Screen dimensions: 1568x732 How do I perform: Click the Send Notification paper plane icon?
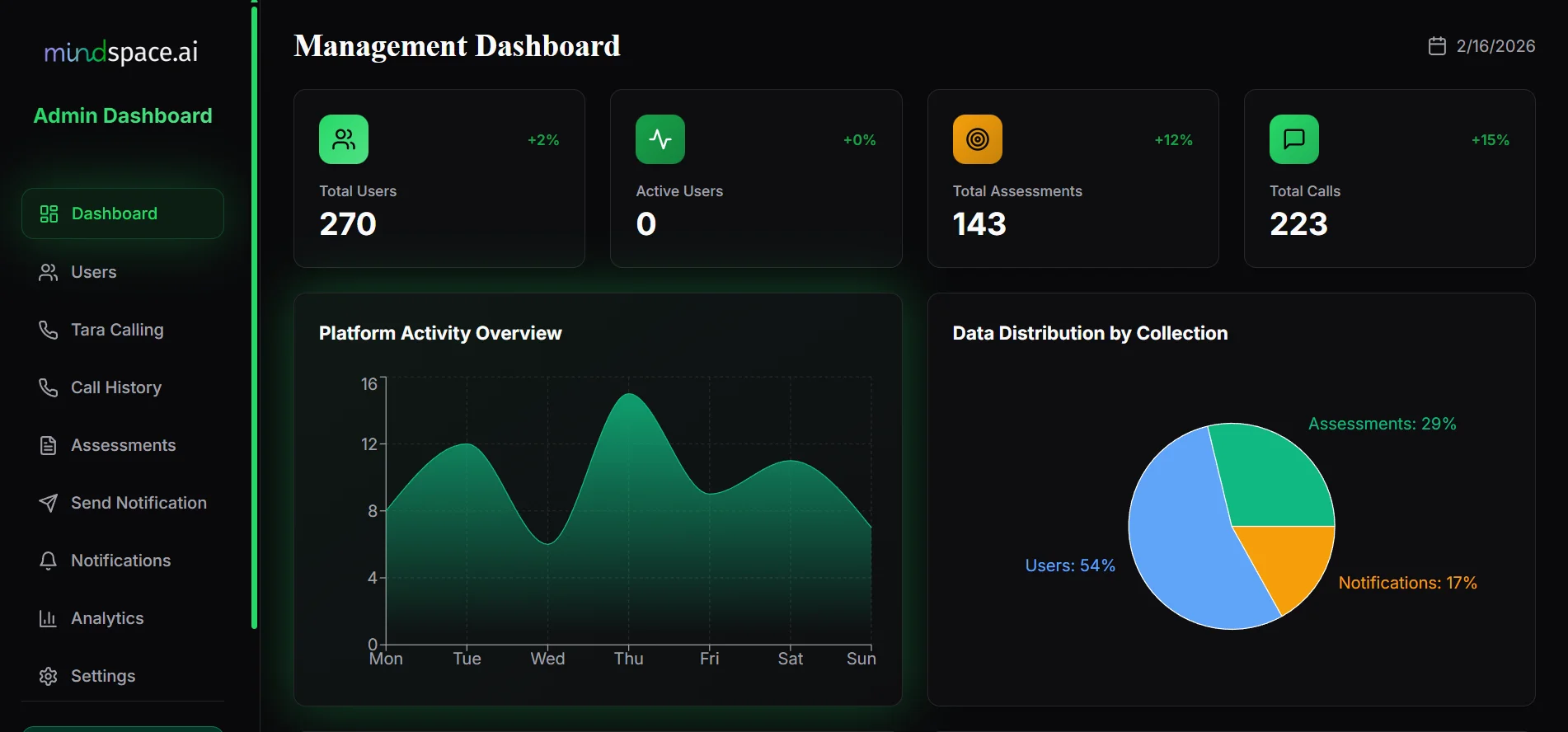click(x=49, y=503)
